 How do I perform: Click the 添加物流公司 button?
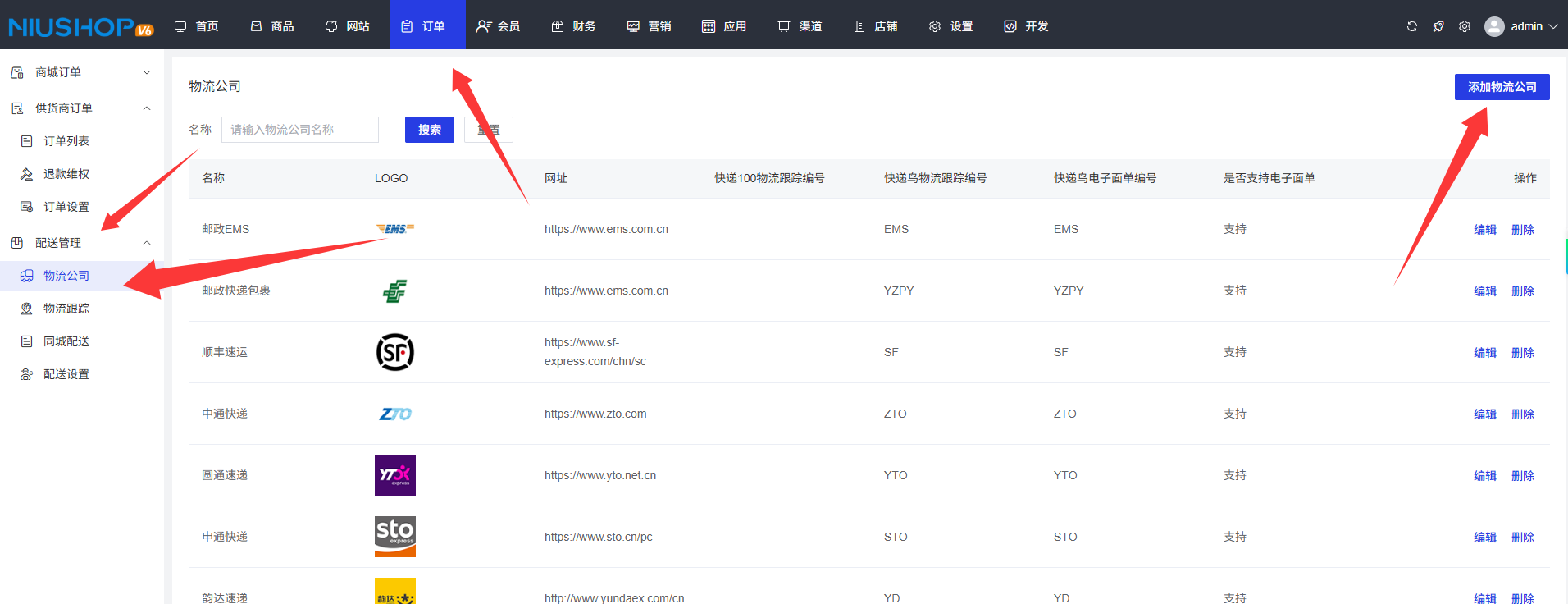(x=1502, y=87)
